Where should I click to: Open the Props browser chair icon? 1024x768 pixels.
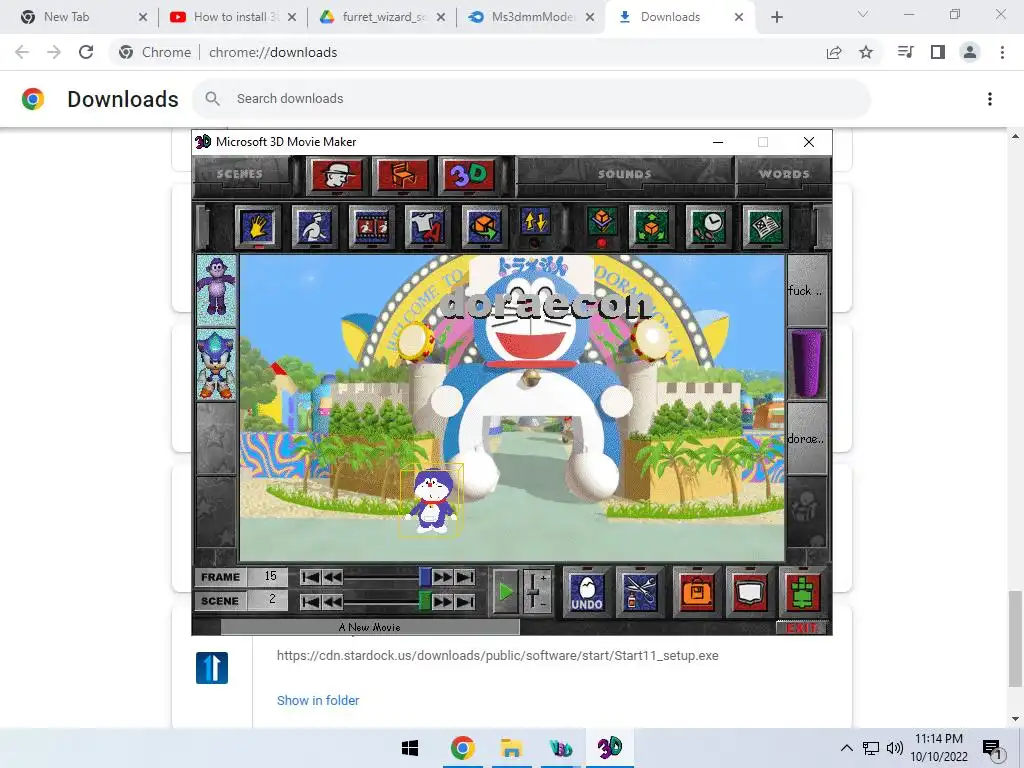point(403,175)
